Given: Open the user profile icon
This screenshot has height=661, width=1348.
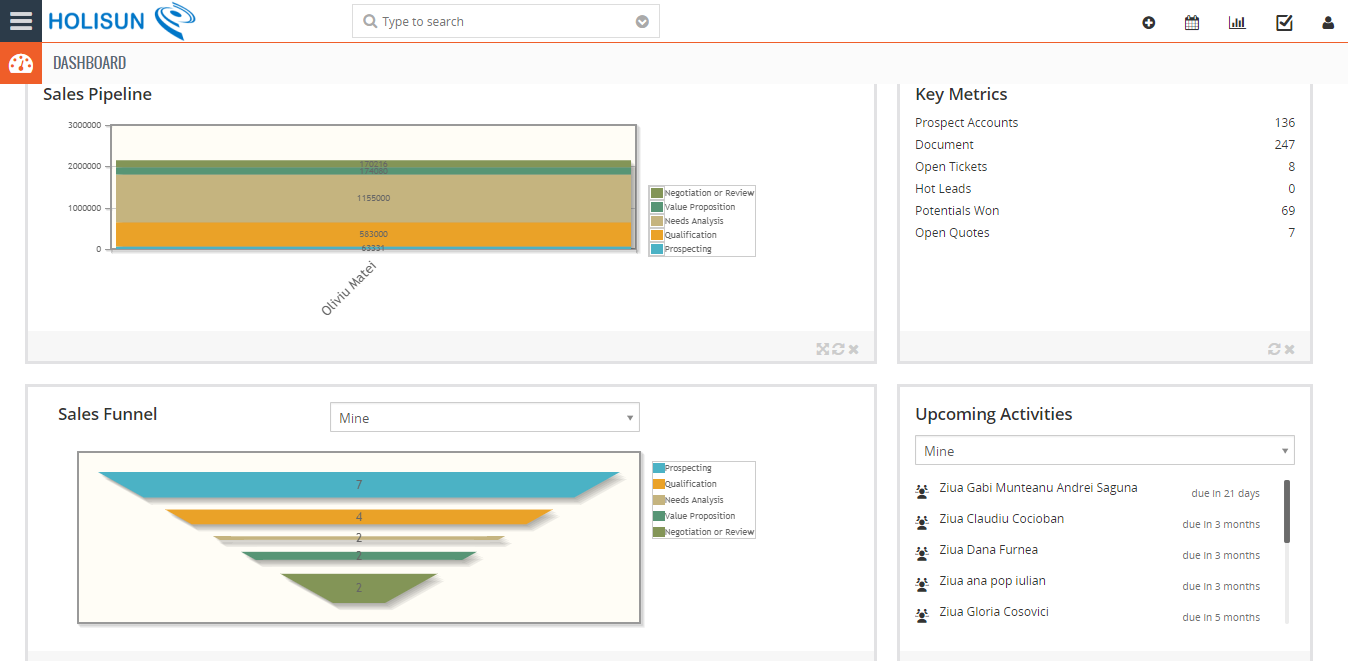Looking at the screenshot, I should click(x=1328, y=23).
